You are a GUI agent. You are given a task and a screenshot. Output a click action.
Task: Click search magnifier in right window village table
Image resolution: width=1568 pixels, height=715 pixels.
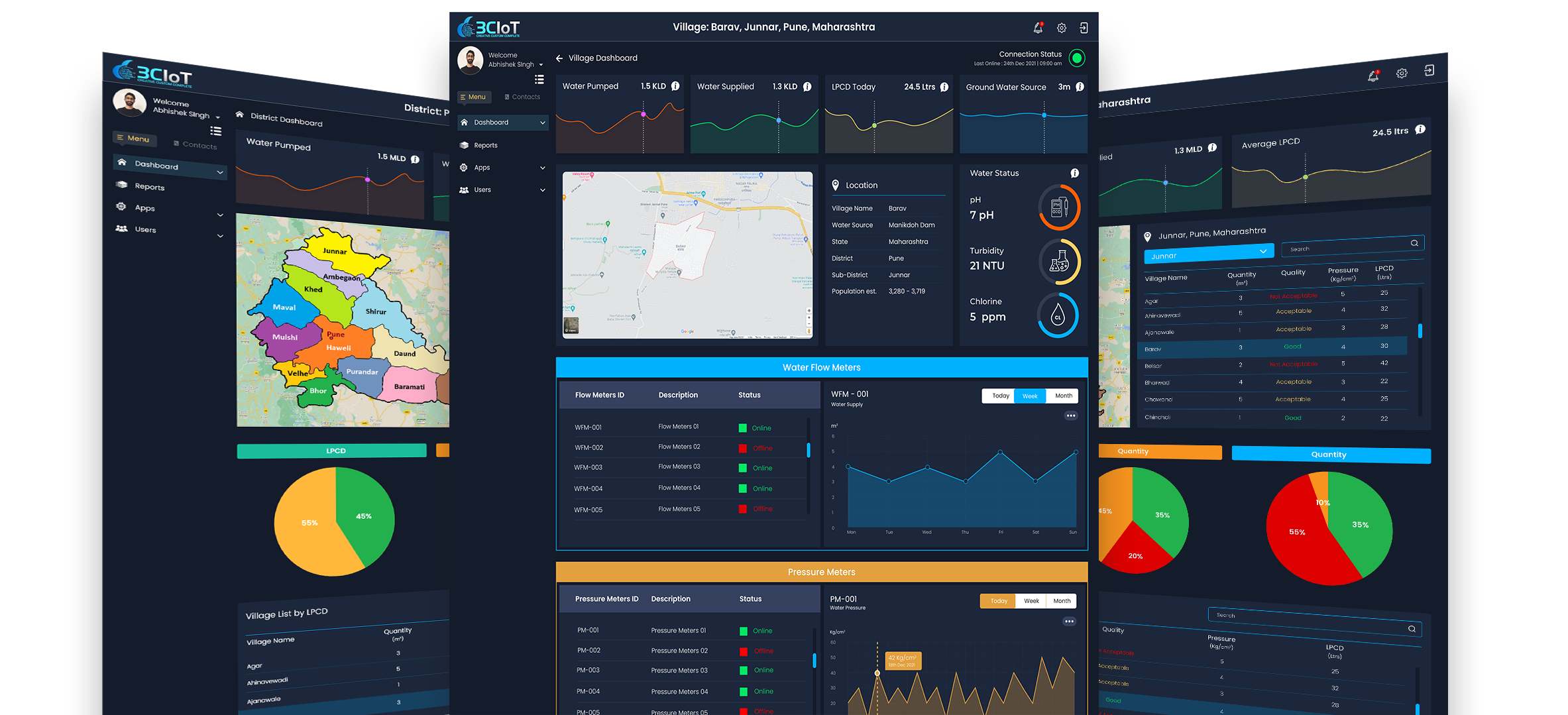click(1414, 243)
